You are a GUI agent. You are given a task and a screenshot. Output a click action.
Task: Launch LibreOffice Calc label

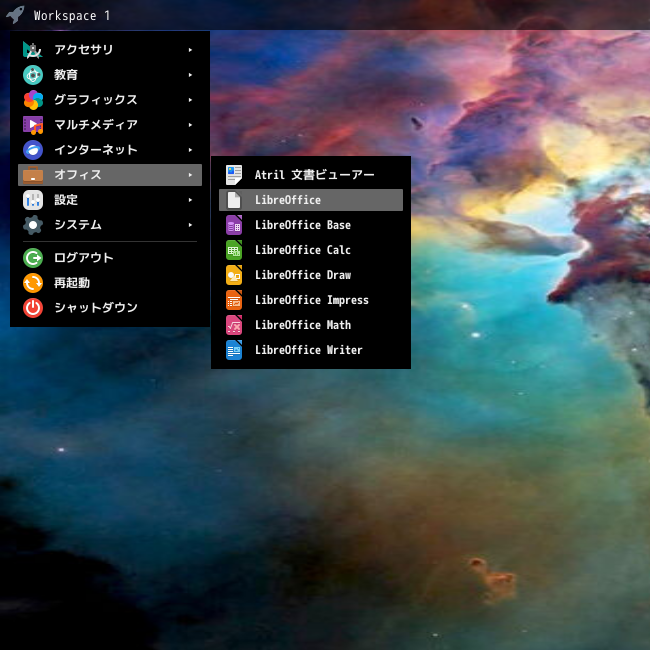pyautogui.click(x=303, y=250)
